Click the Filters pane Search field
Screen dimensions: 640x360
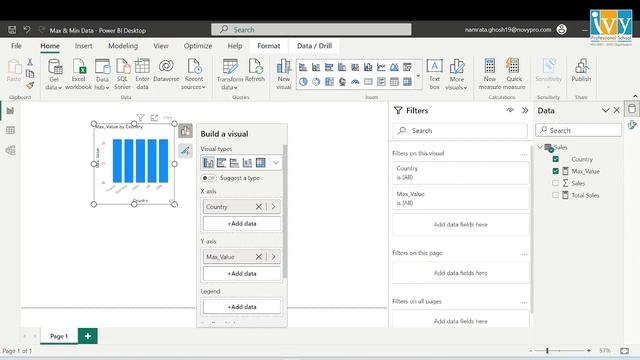pyautogui.click(x=460, y=131)
